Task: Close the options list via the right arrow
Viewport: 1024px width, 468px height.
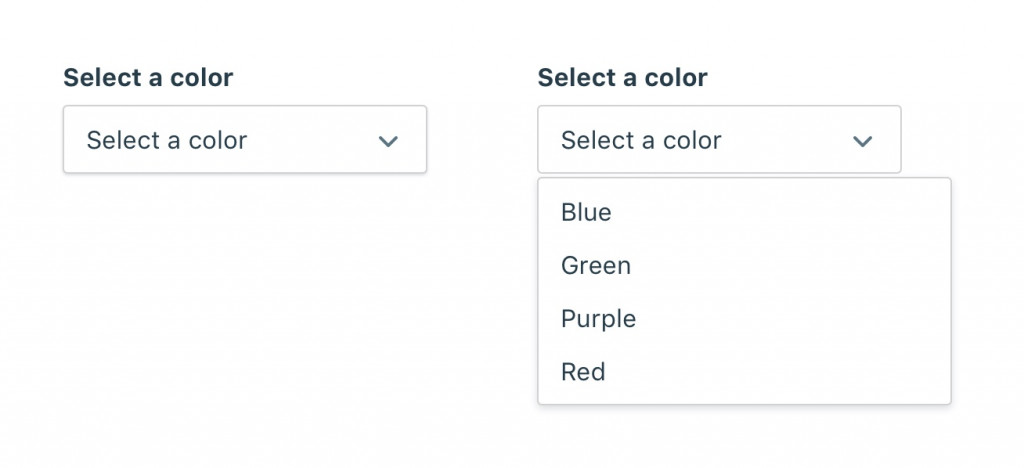Action: [x=862, y=141]
